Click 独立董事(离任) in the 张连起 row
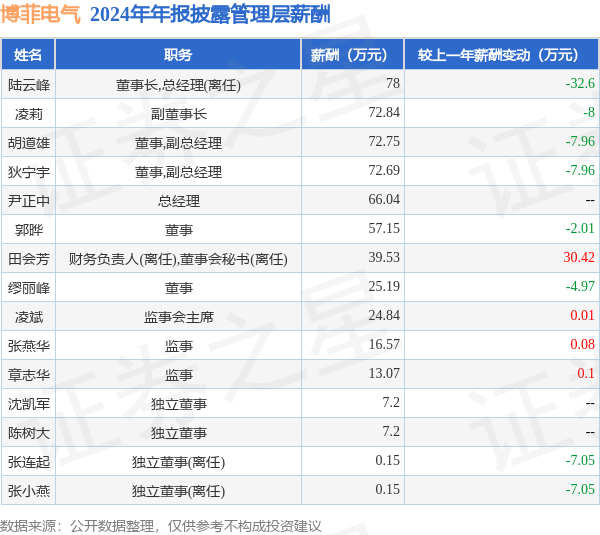600x535 pixels. tap(178, 463)
